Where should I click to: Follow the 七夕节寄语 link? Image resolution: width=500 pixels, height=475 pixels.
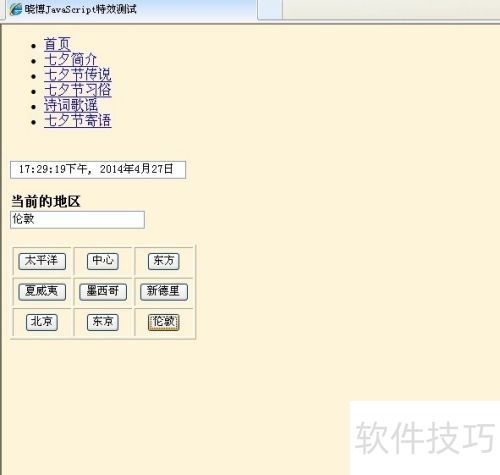pyautogui.click(x=78, y=120)
